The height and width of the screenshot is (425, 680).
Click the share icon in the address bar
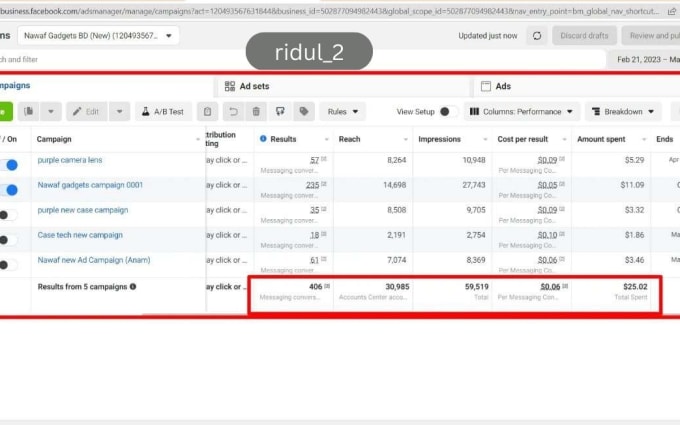click(672, 12)
